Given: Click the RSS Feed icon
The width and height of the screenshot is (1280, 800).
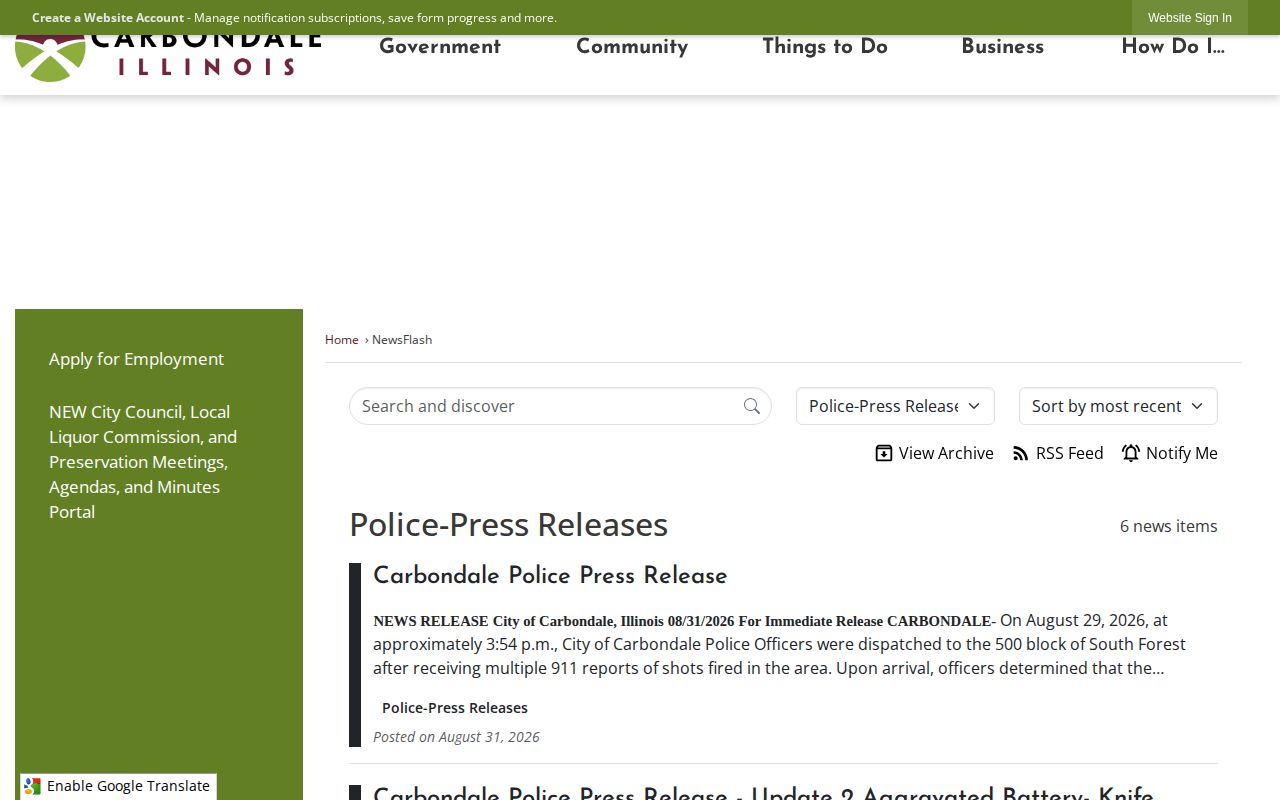Looking at the screenshot, I should point(1021,453).
